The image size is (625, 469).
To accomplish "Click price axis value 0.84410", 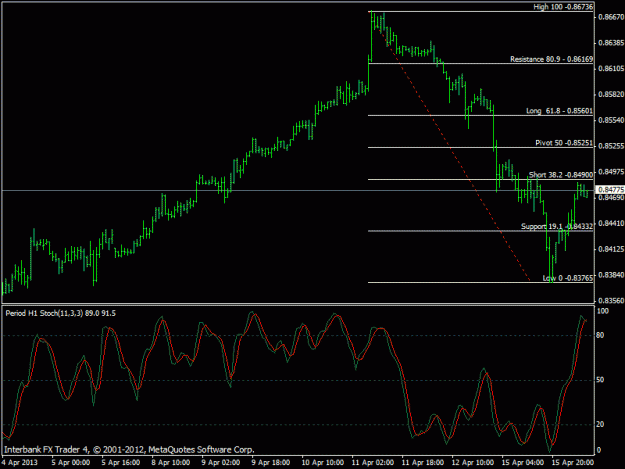I will (x=611, y=223).
